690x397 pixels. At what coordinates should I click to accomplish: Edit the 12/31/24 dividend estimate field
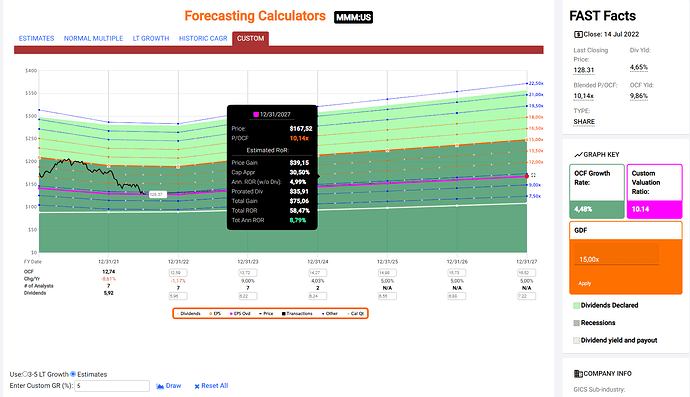[317, 296]
